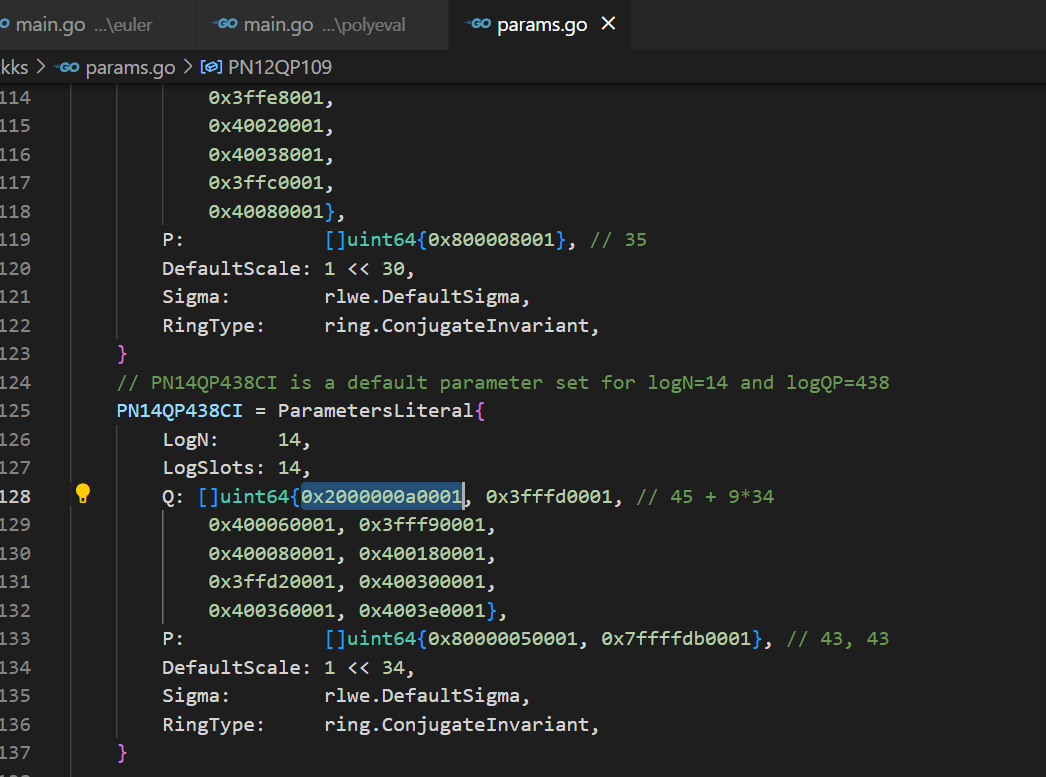Click 0x400180001 on line 130
The image size is (1046, 777).
(422, 554)
